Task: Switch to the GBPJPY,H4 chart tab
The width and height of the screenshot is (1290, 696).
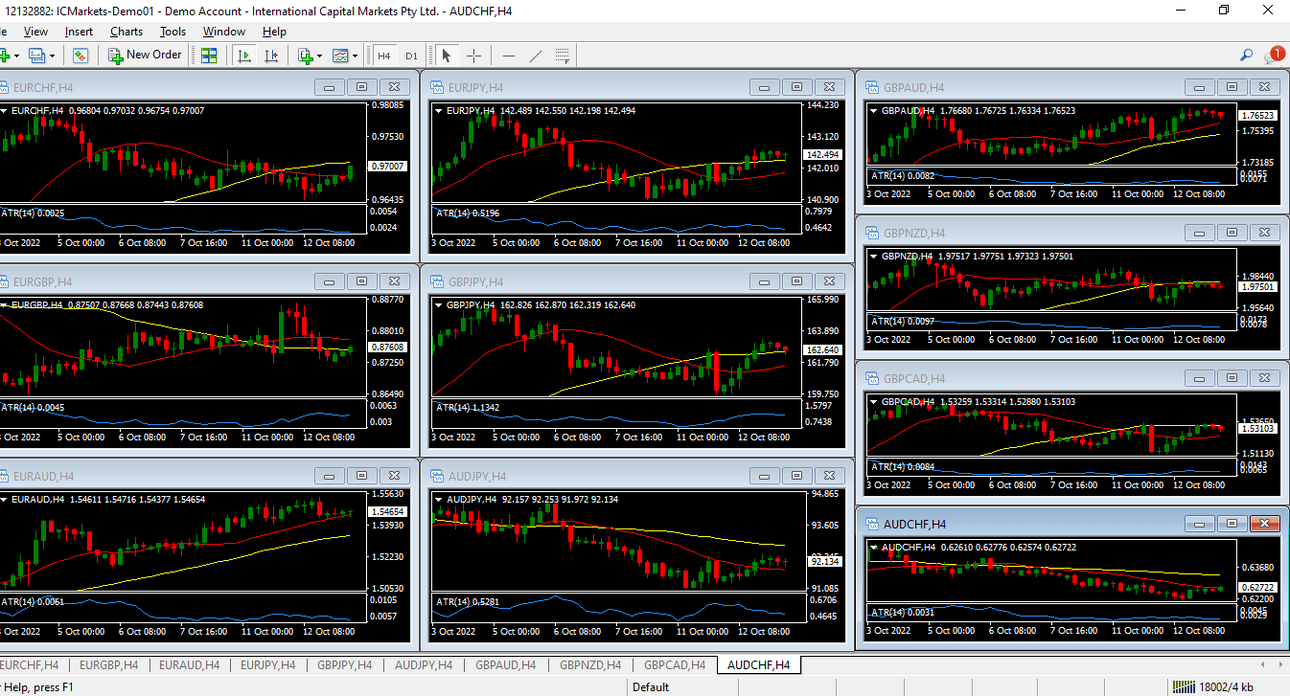Action: coord(344,665)
